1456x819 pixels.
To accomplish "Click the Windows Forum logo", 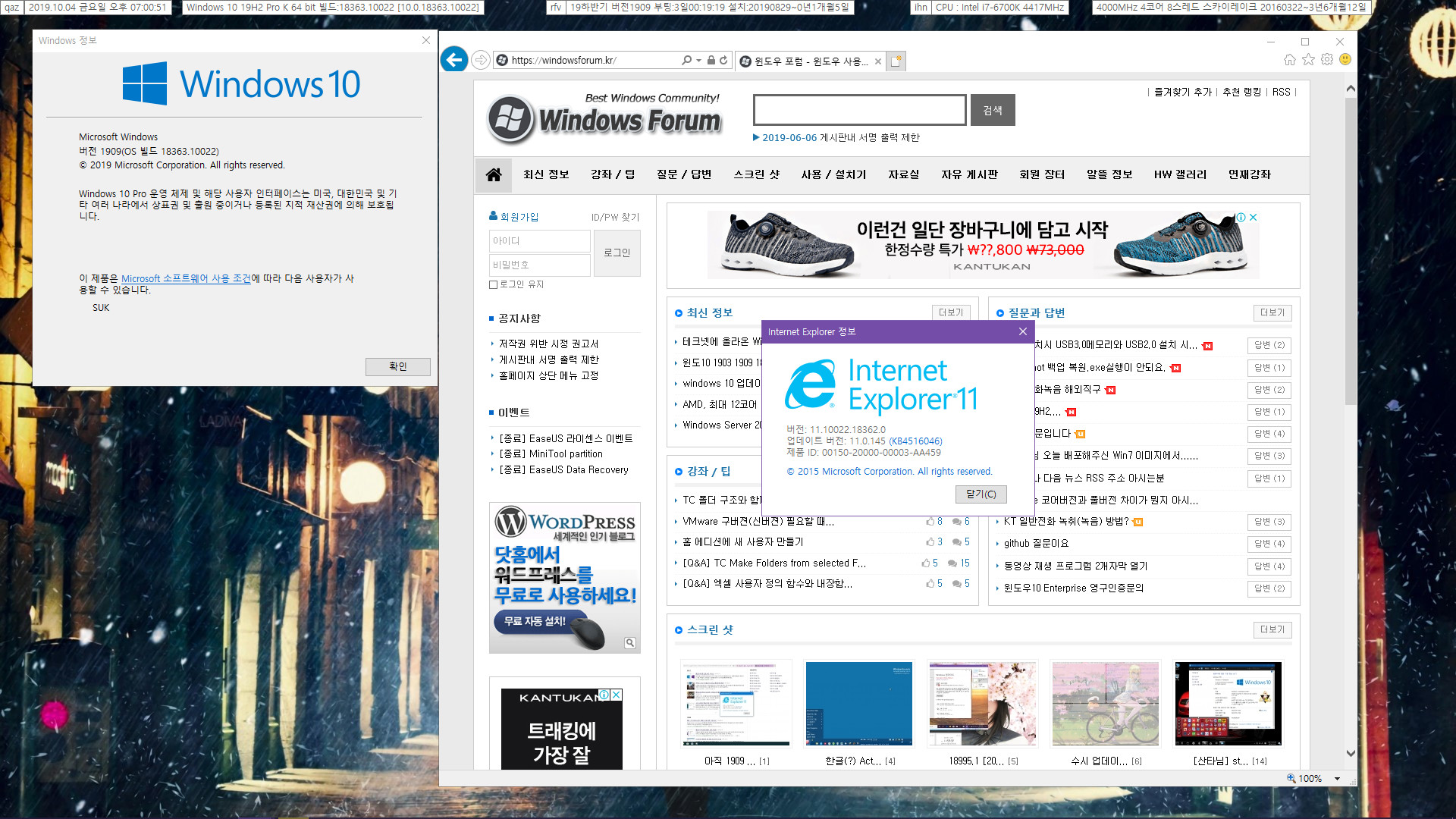I will 604,119.
